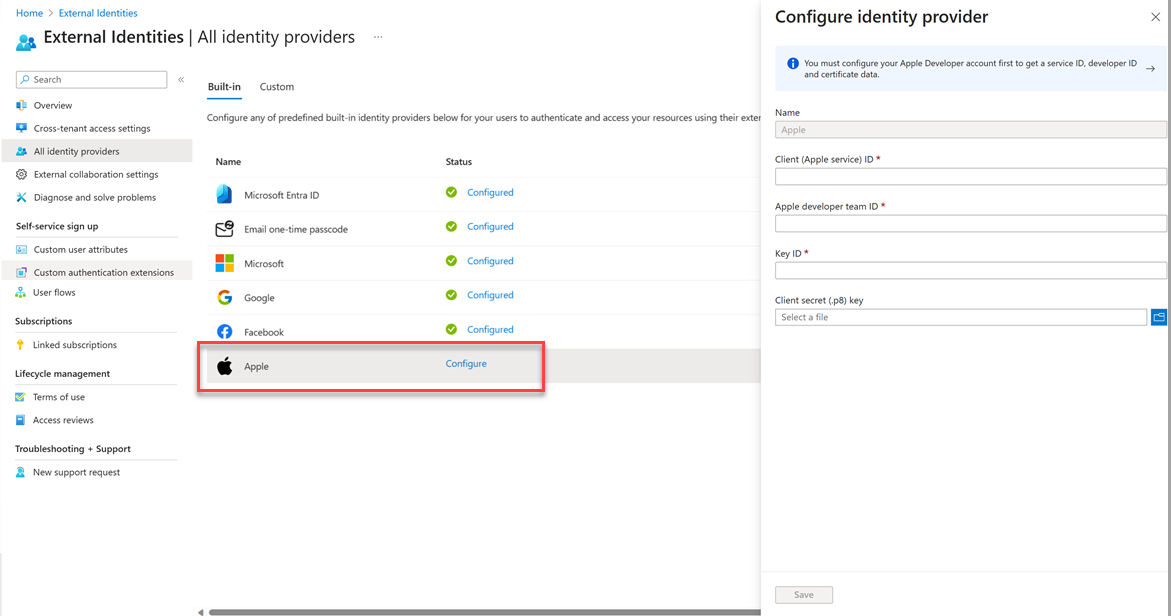Browse for .p8 key file folder icon

[1158, 317]
